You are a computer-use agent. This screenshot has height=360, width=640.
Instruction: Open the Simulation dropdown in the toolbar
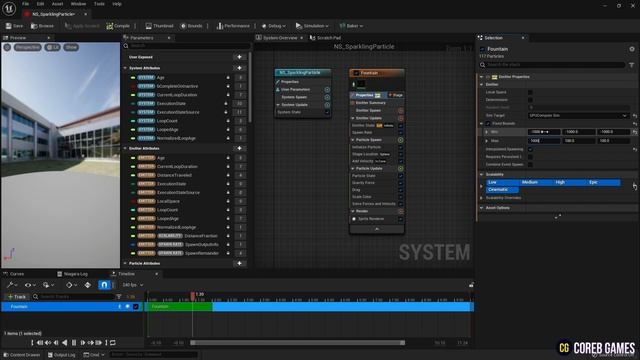tap(312, 26)
